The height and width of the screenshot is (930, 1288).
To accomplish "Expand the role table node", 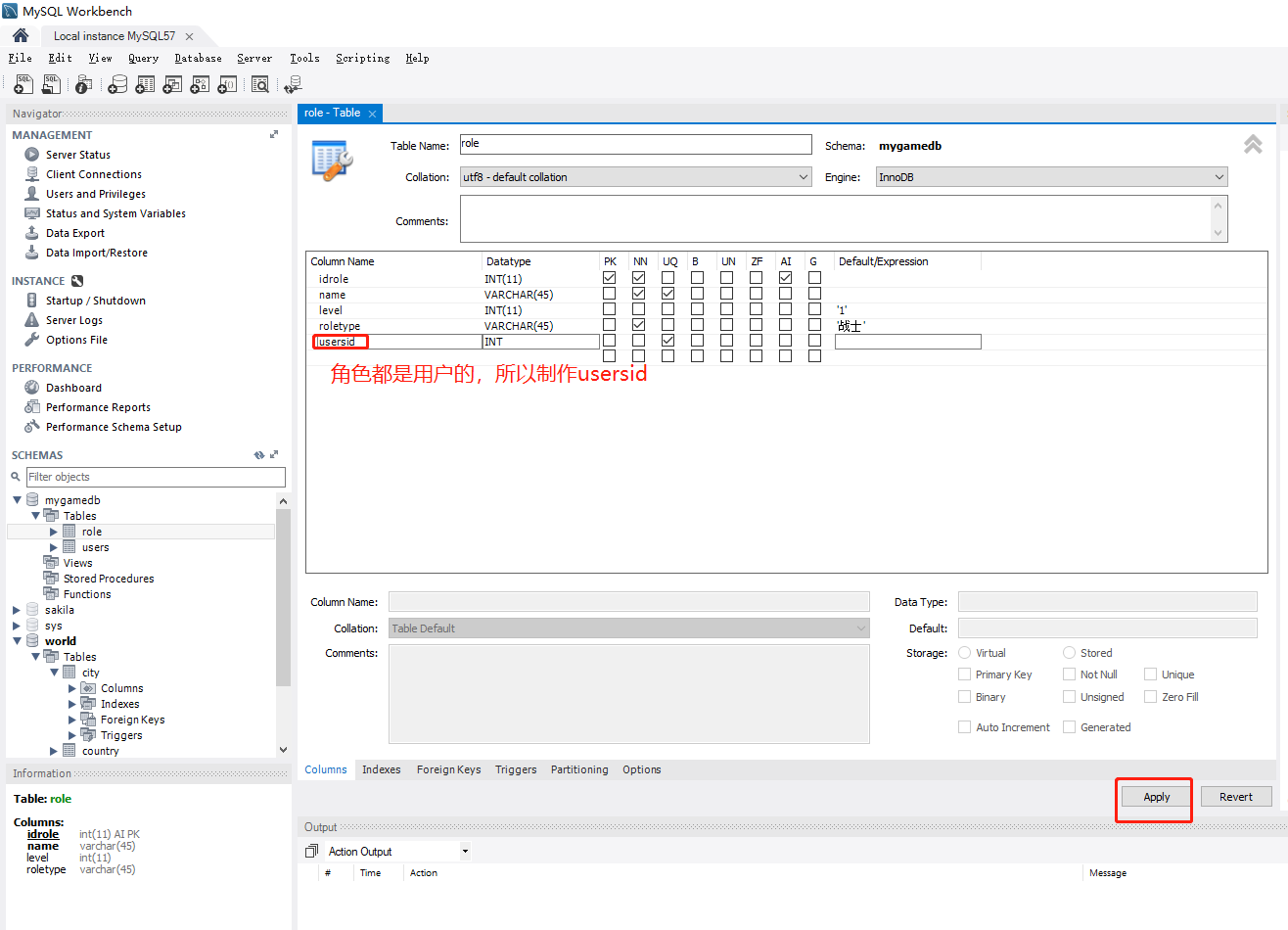I will [54, 532].
